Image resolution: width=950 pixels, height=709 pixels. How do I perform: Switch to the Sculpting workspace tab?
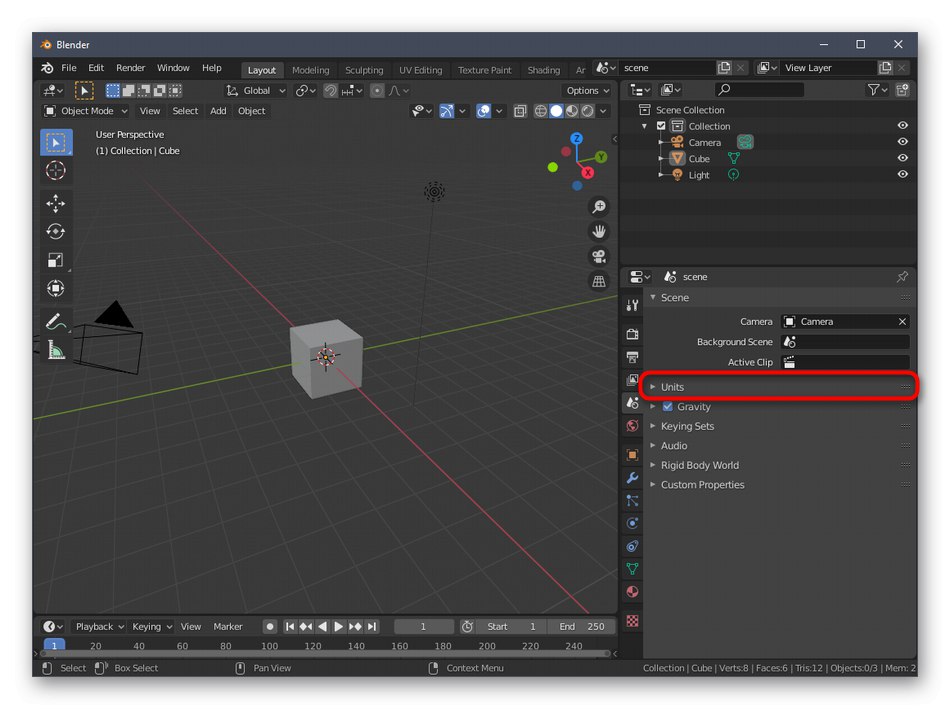click(364, 70)
